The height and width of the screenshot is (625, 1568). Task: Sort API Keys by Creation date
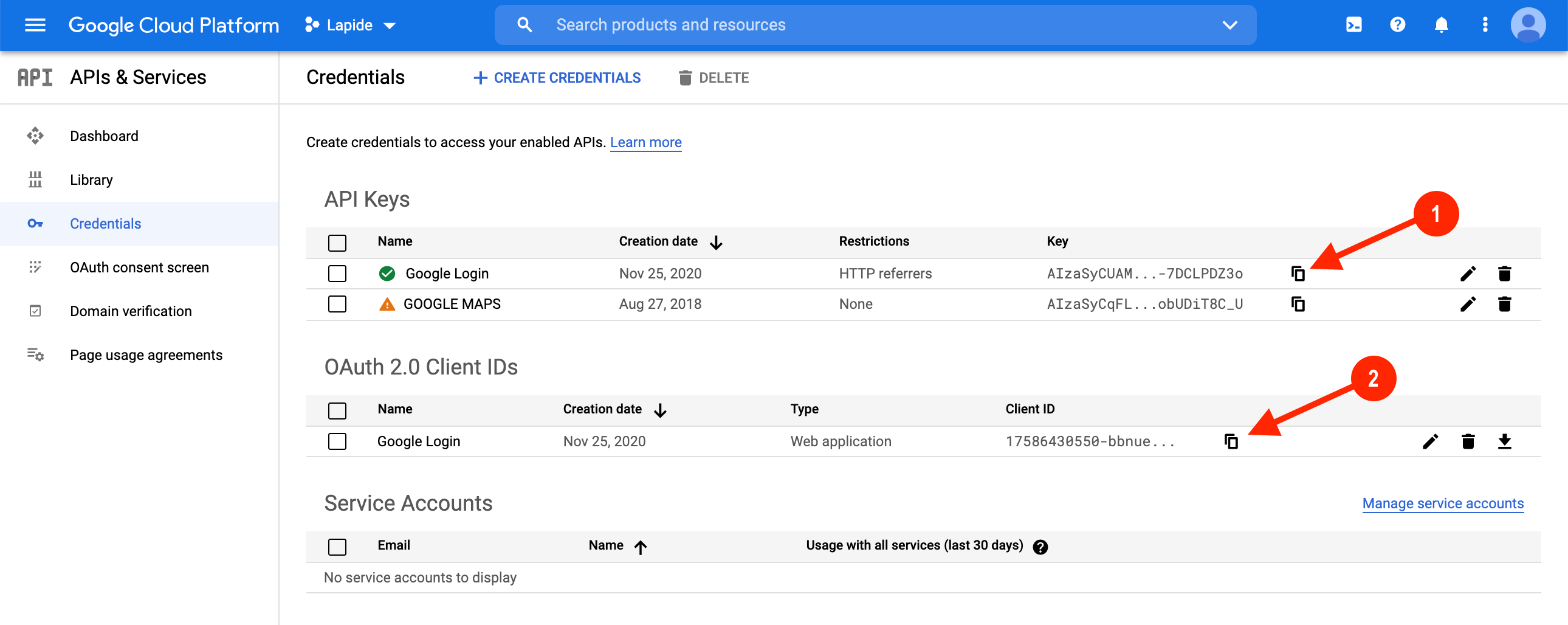(670, 242)
